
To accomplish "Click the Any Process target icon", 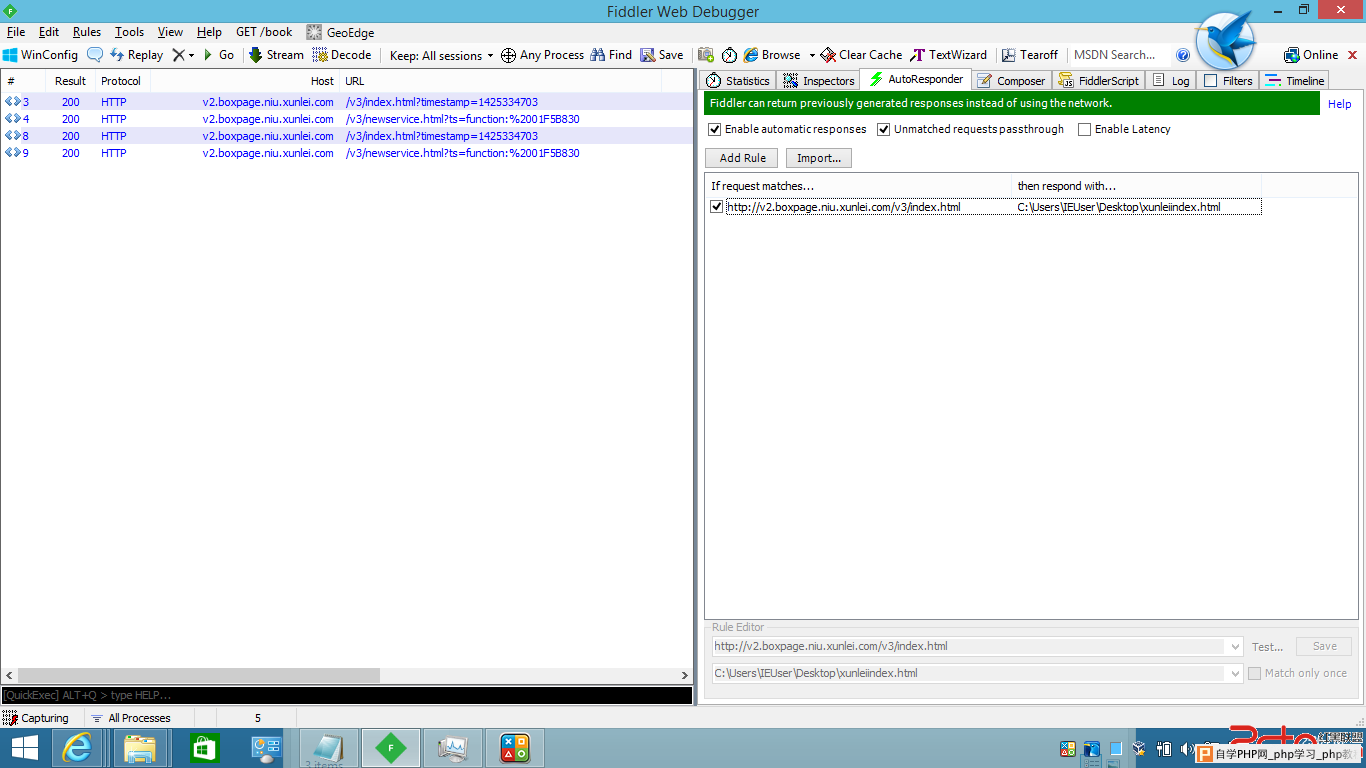I will click(508, 55).
